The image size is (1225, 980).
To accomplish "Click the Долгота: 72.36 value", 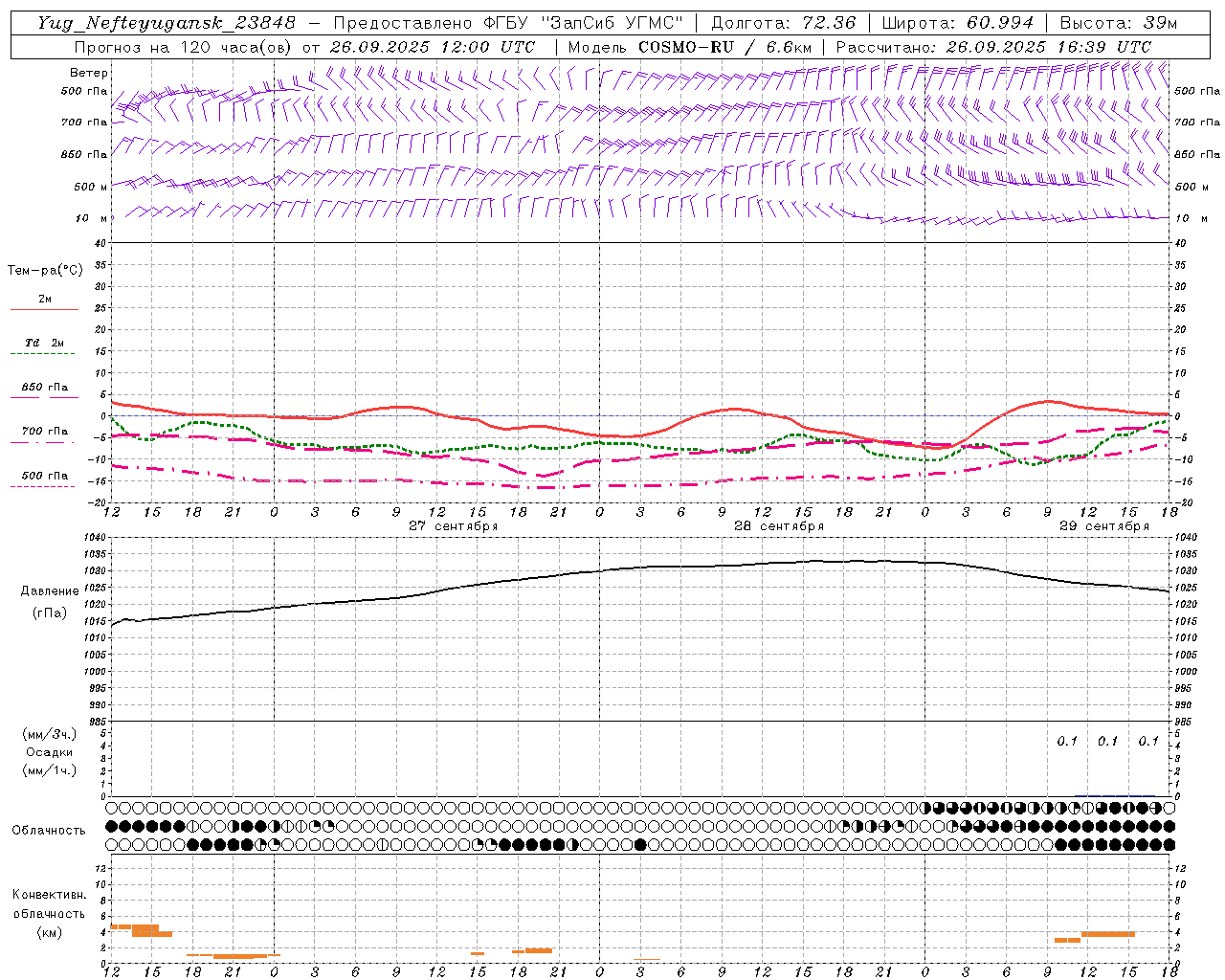I will [x=784, y=23].
